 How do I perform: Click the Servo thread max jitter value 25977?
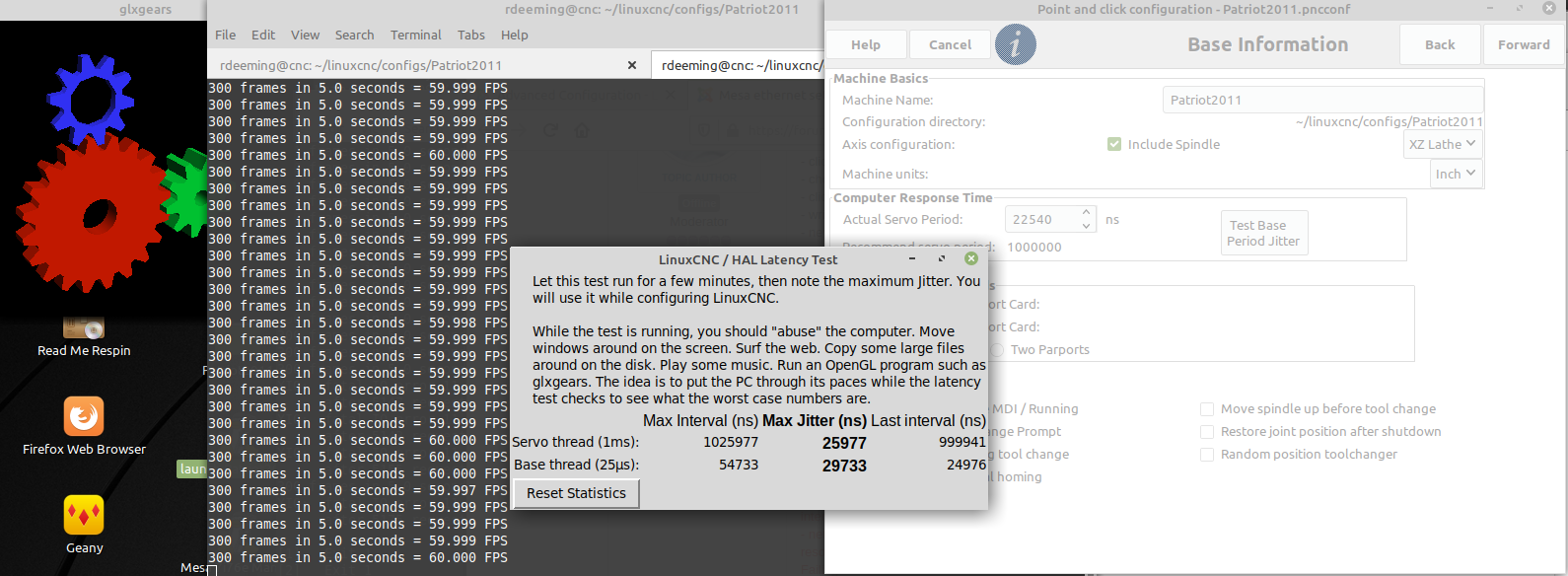pyautogui.click(x=844, y=443)
